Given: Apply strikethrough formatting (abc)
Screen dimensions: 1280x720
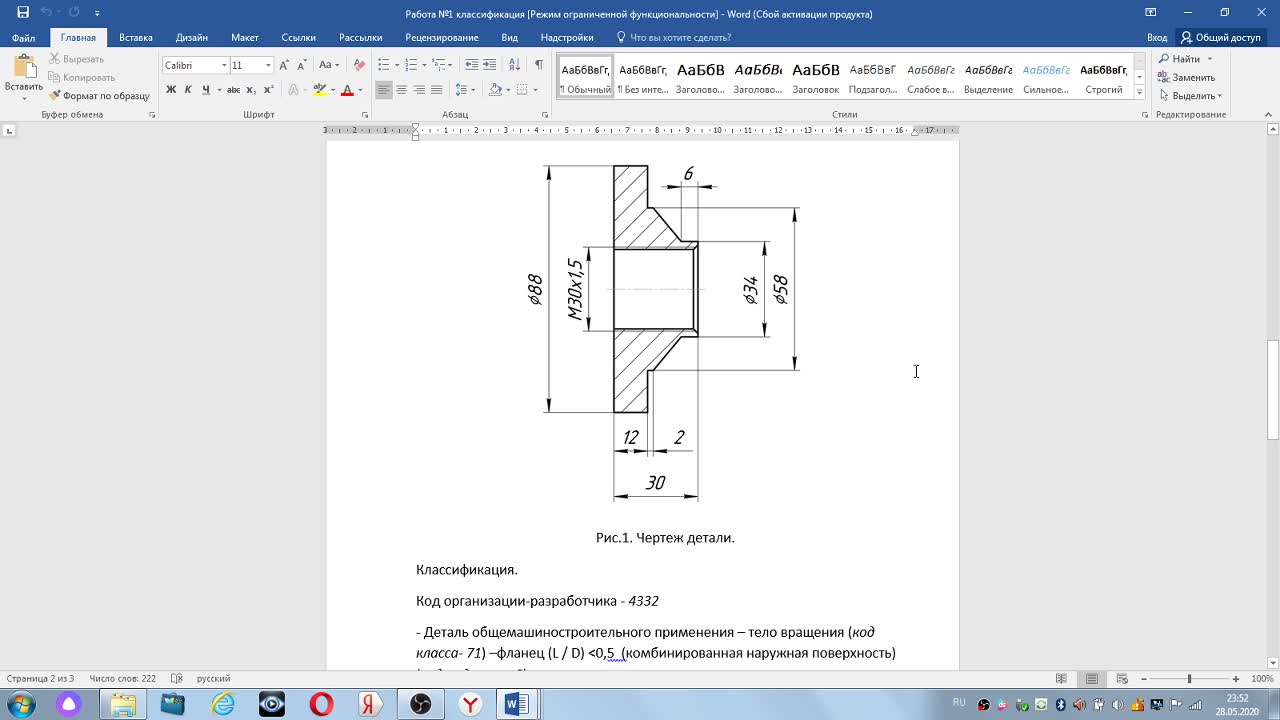Looking at the screenshot, I should (233, 90).
